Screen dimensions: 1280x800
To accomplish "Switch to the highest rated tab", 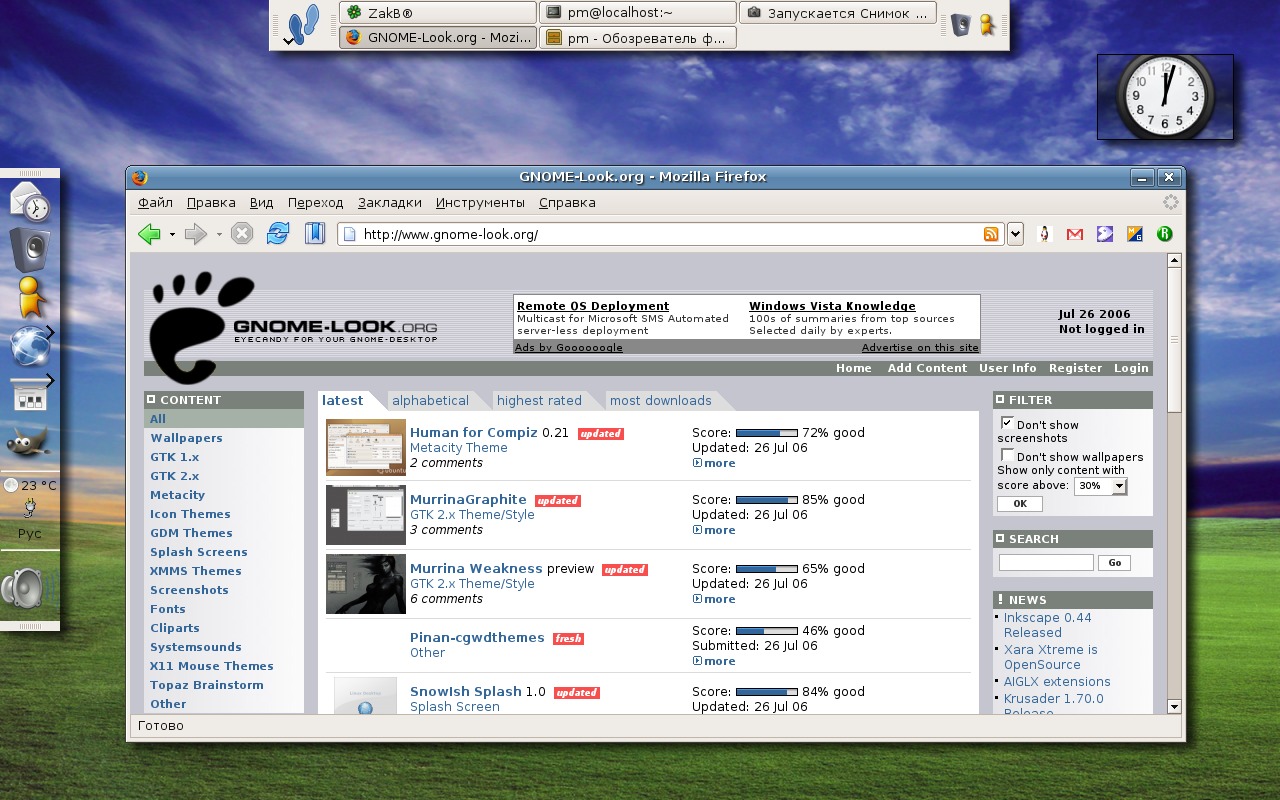I will pos(539,400).
